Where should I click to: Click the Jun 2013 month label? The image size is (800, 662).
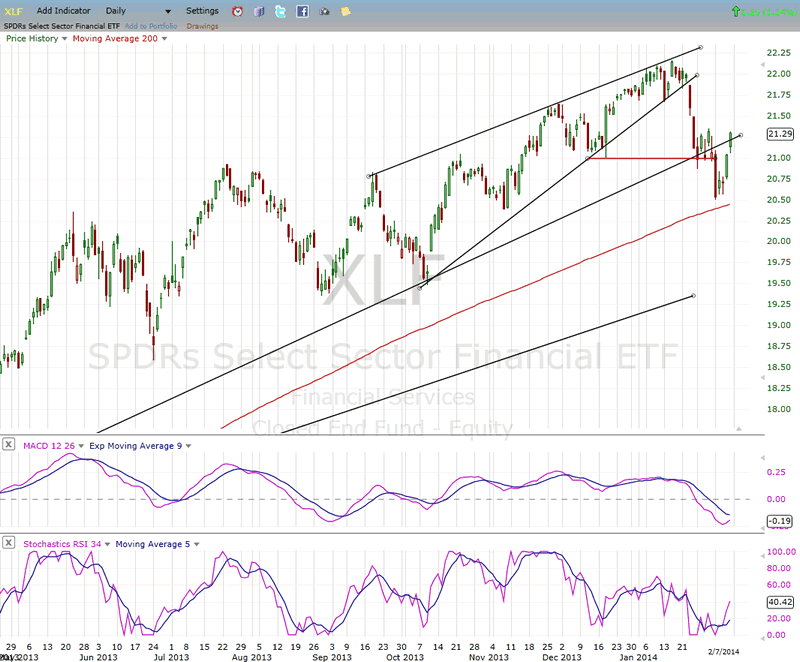(x=98, y=657)
